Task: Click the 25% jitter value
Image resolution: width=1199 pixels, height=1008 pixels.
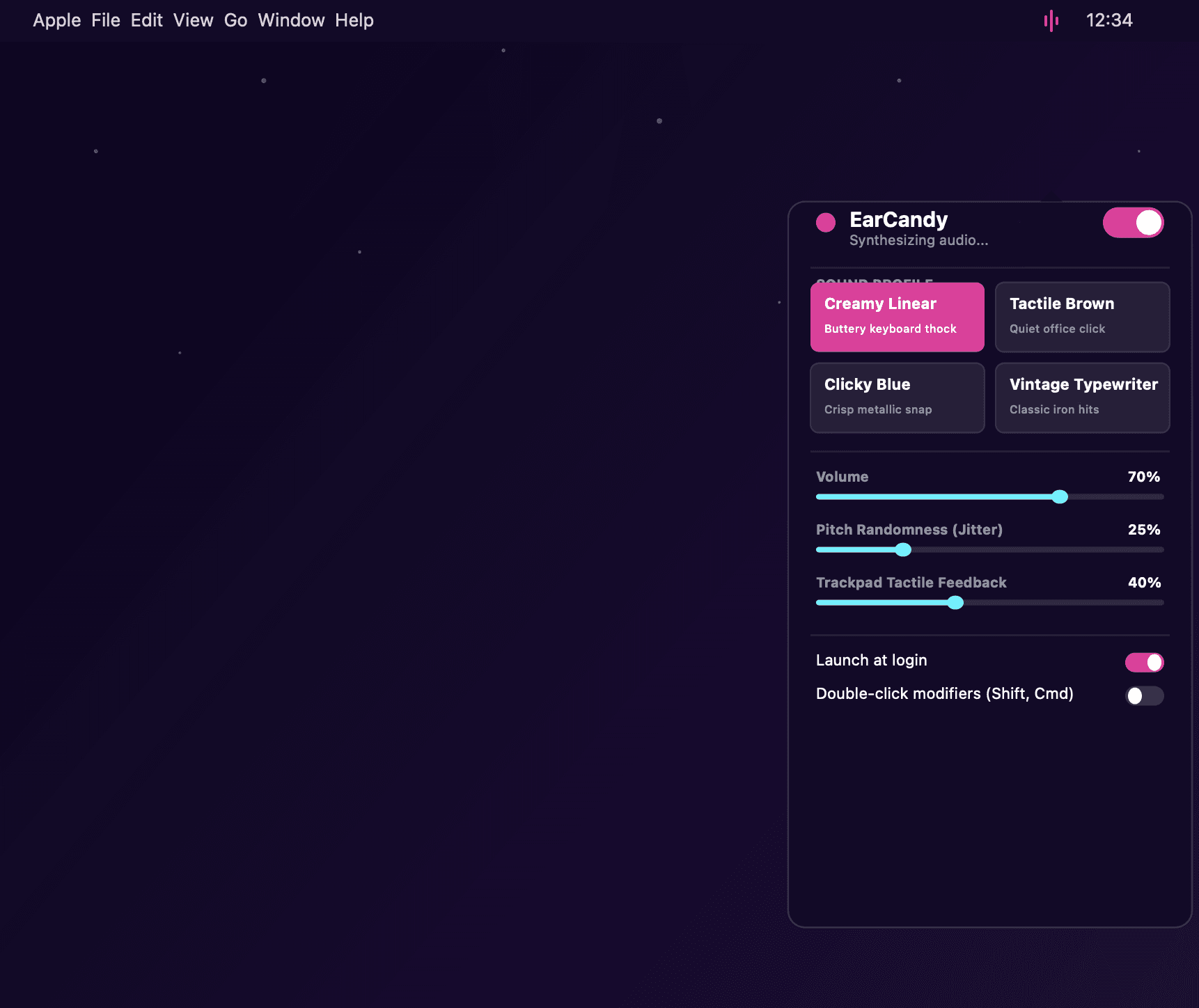Action: click(1144, 530)
